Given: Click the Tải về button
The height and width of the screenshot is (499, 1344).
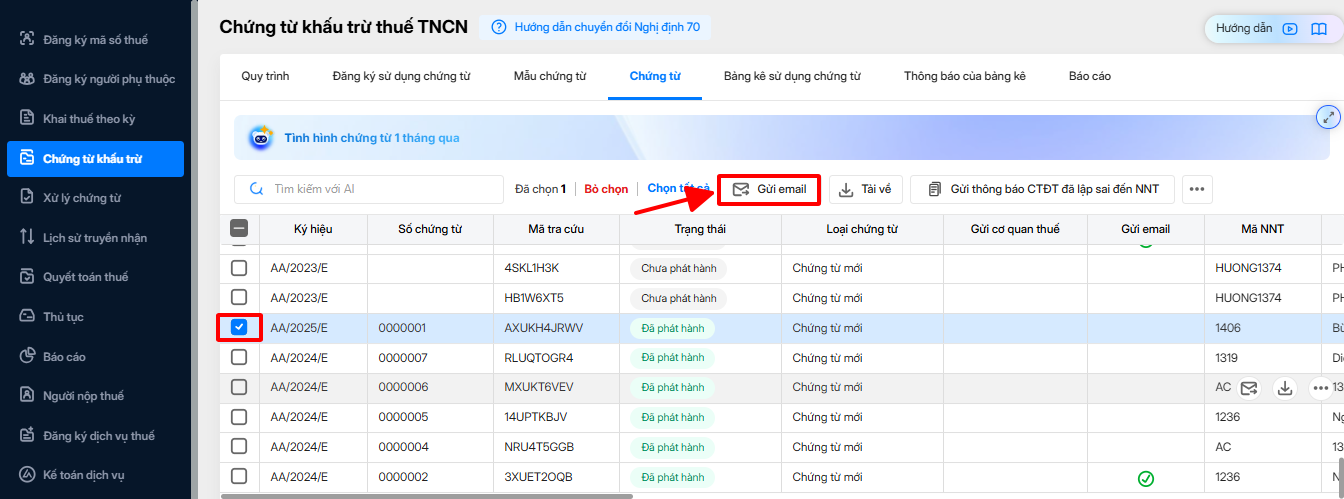Looking at the screenshot, I should (866, 189).
